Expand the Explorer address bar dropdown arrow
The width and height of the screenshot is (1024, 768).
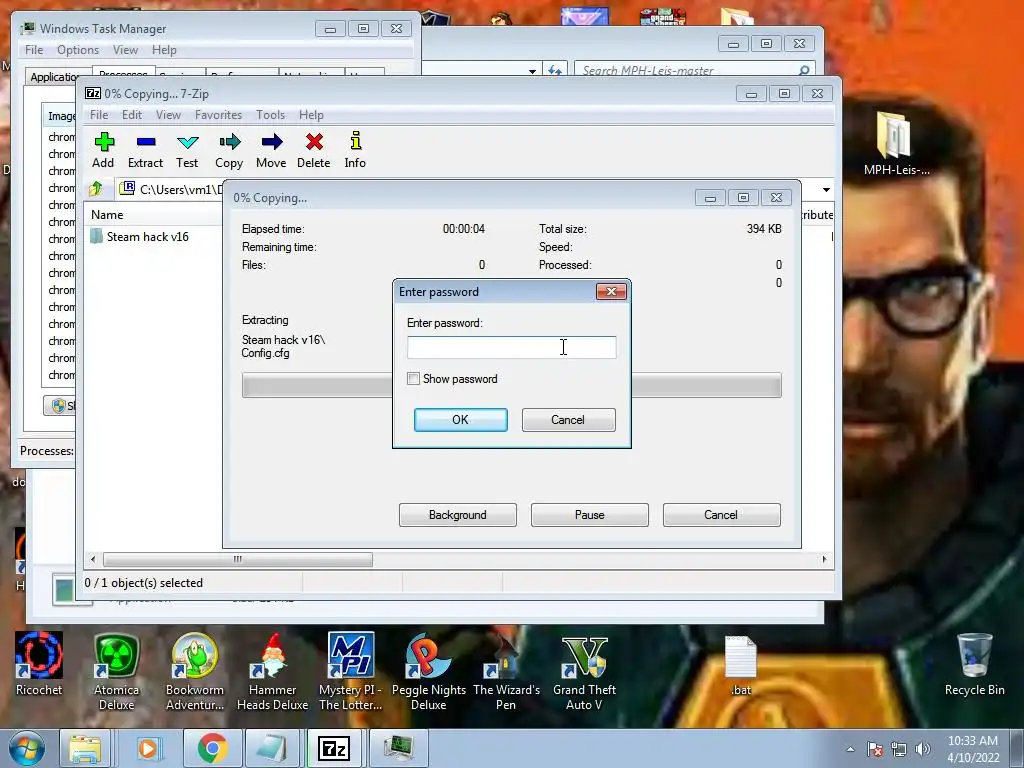pos(532,71)
